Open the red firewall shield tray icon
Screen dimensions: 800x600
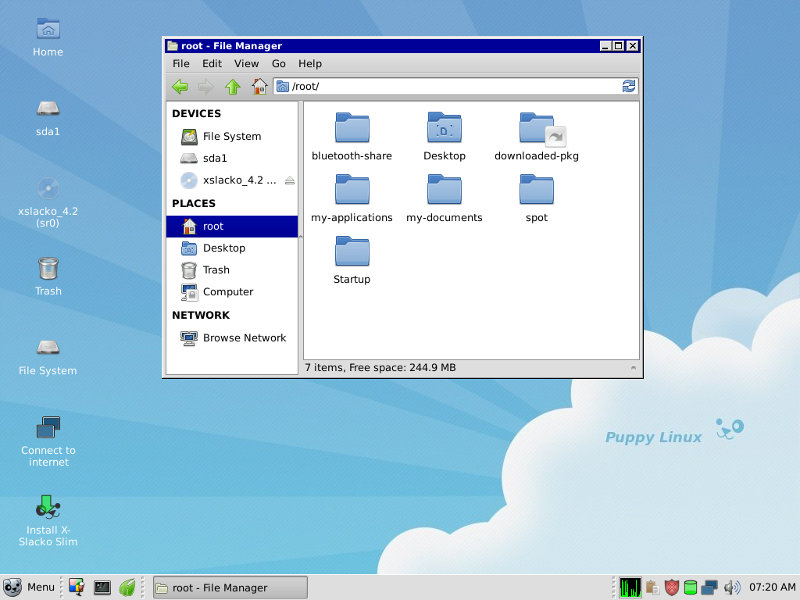point(671,588)
